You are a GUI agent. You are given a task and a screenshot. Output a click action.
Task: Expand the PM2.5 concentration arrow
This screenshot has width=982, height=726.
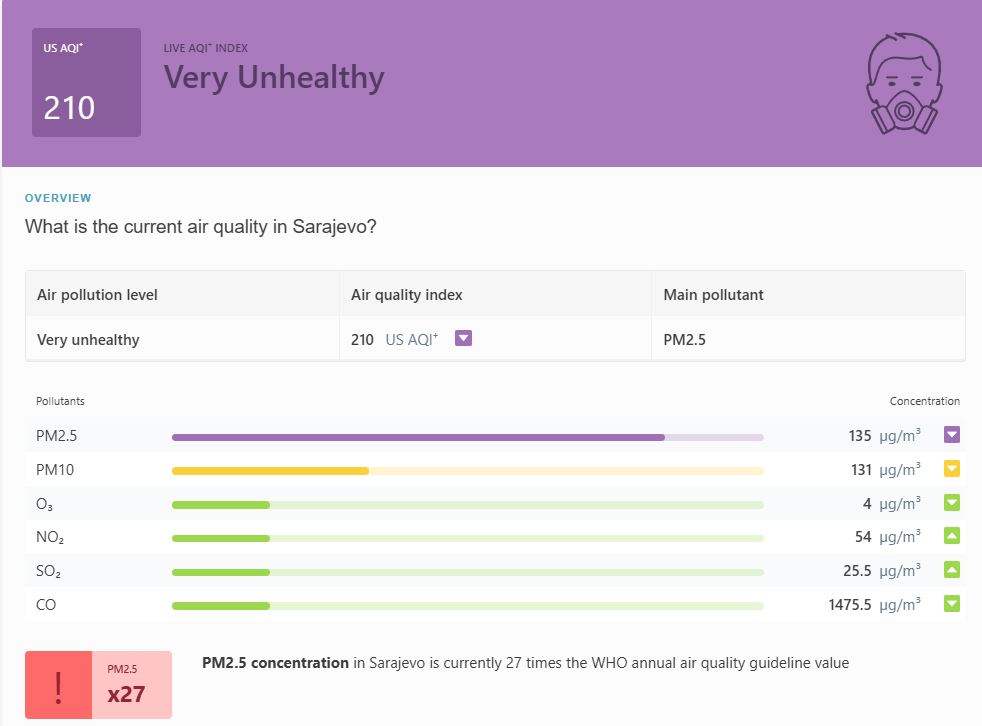pyautogui.click(x=952, y=435)
